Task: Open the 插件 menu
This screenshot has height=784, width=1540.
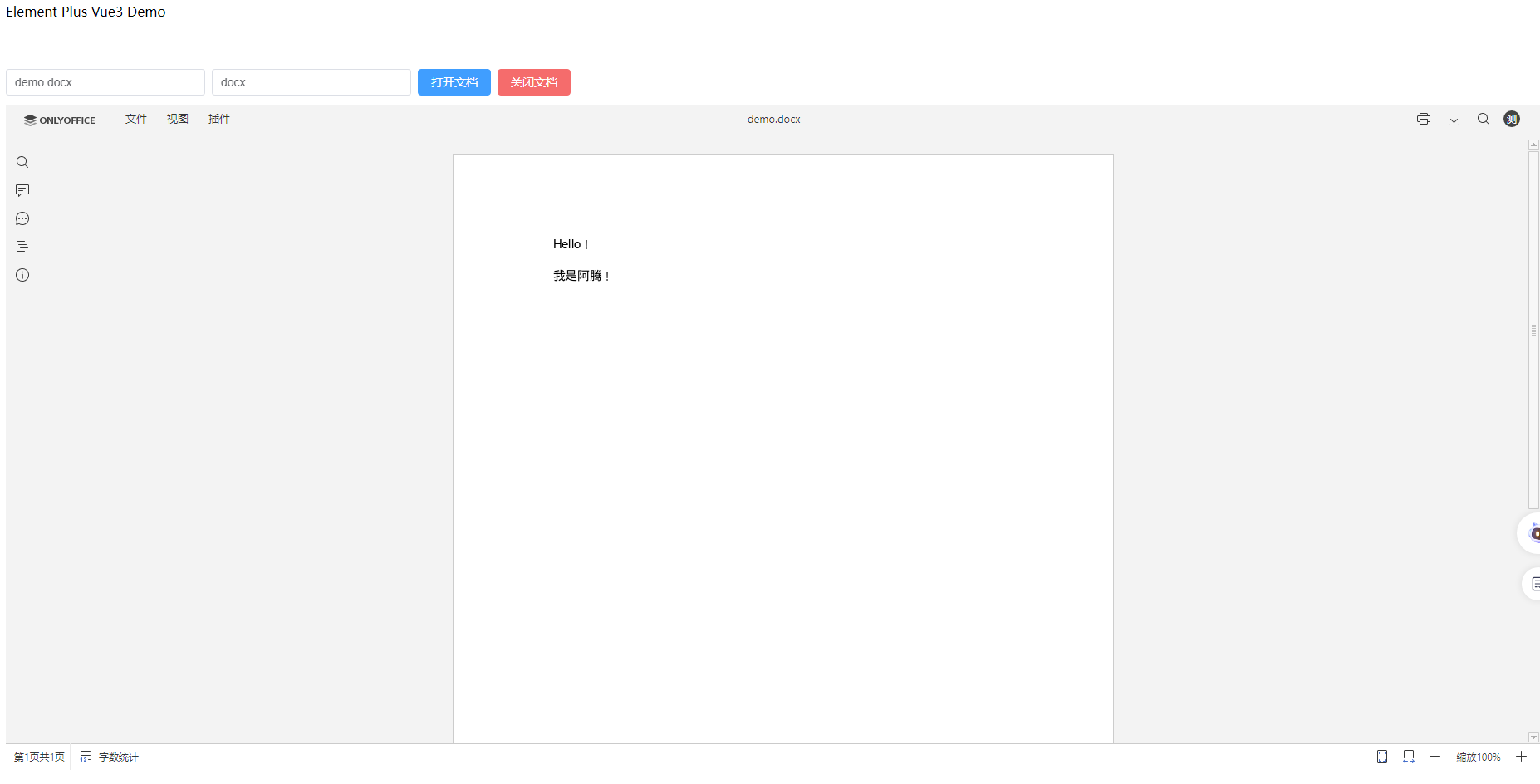Action: tap(219, 119)
